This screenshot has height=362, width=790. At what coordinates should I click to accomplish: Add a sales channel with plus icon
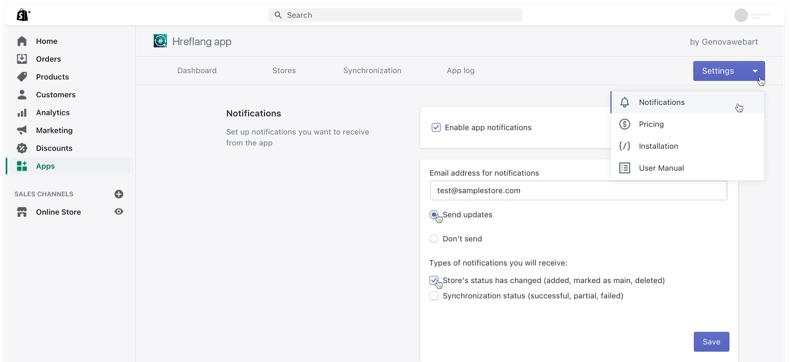click(x=119, y=194)
